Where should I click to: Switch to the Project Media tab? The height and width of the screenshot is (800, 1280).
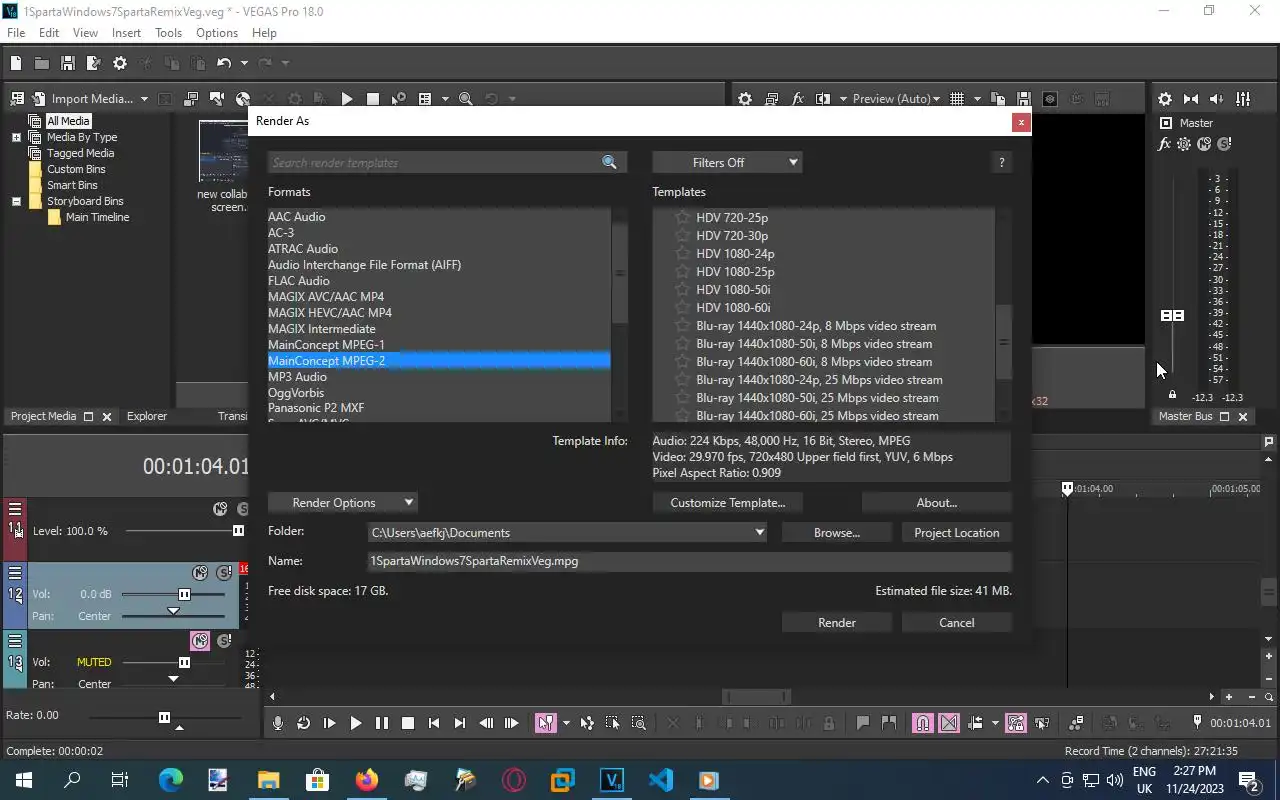(43, 416)
